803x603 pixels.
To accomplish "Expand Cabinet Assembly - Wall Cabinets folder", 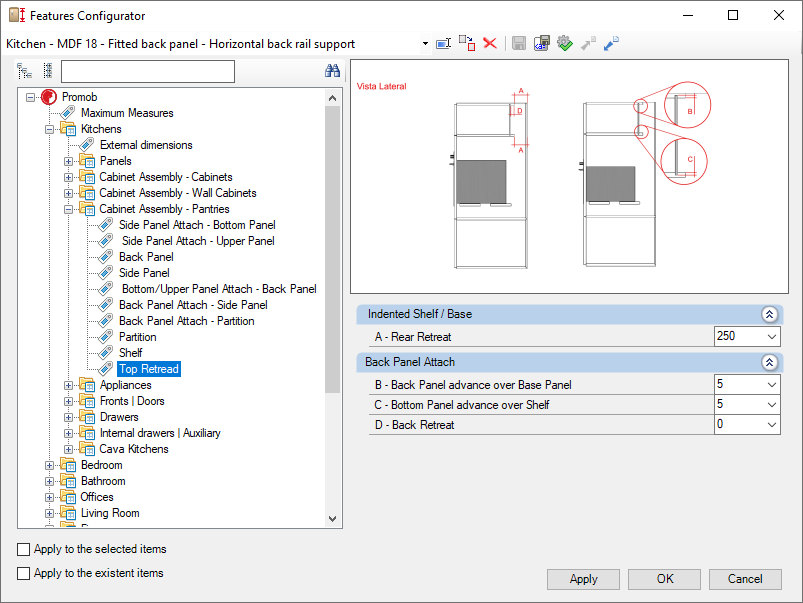I will click(68, 193).
